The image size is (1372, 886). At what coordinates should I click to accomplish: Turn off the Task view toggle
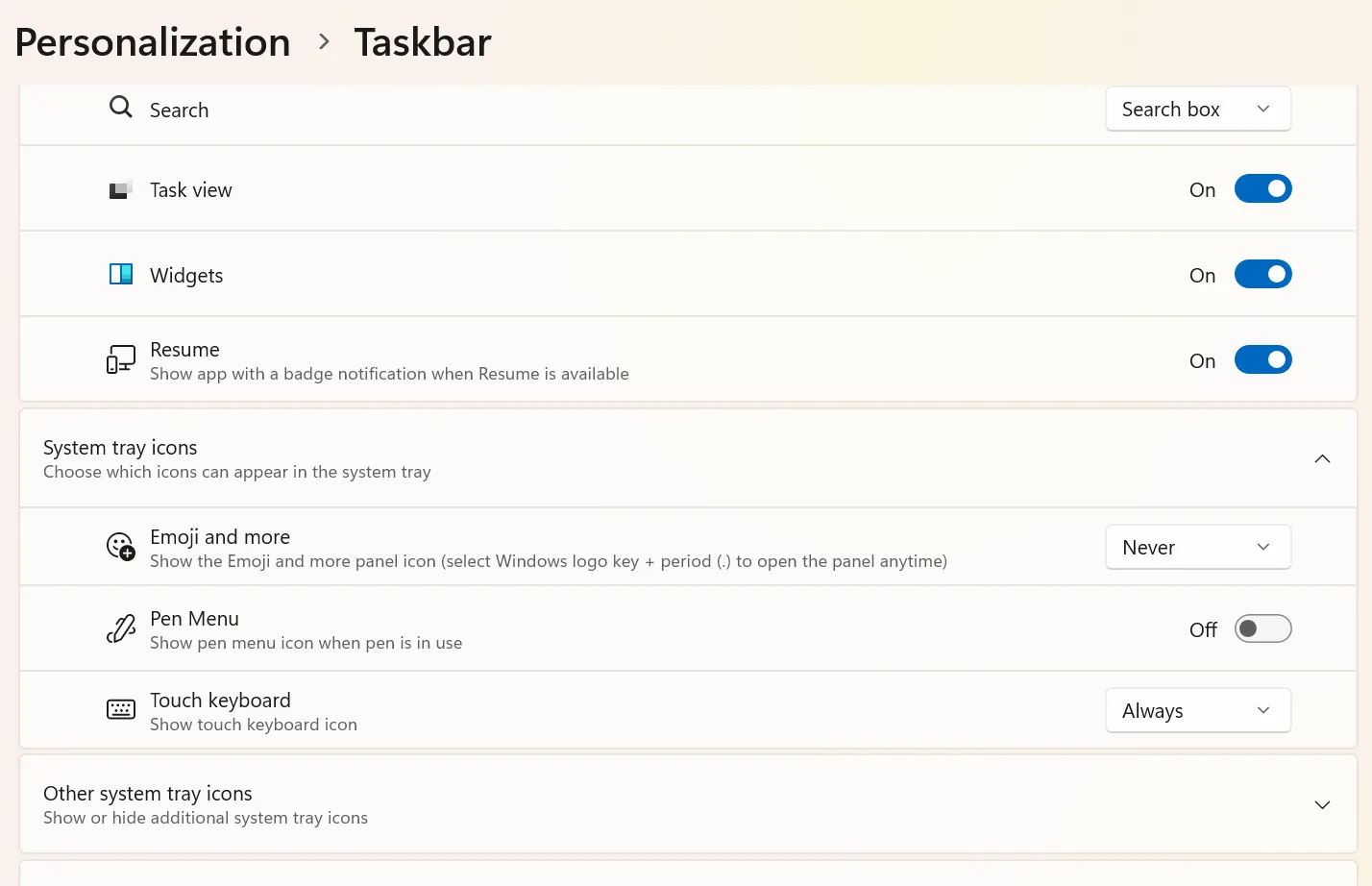(1262, 189)
